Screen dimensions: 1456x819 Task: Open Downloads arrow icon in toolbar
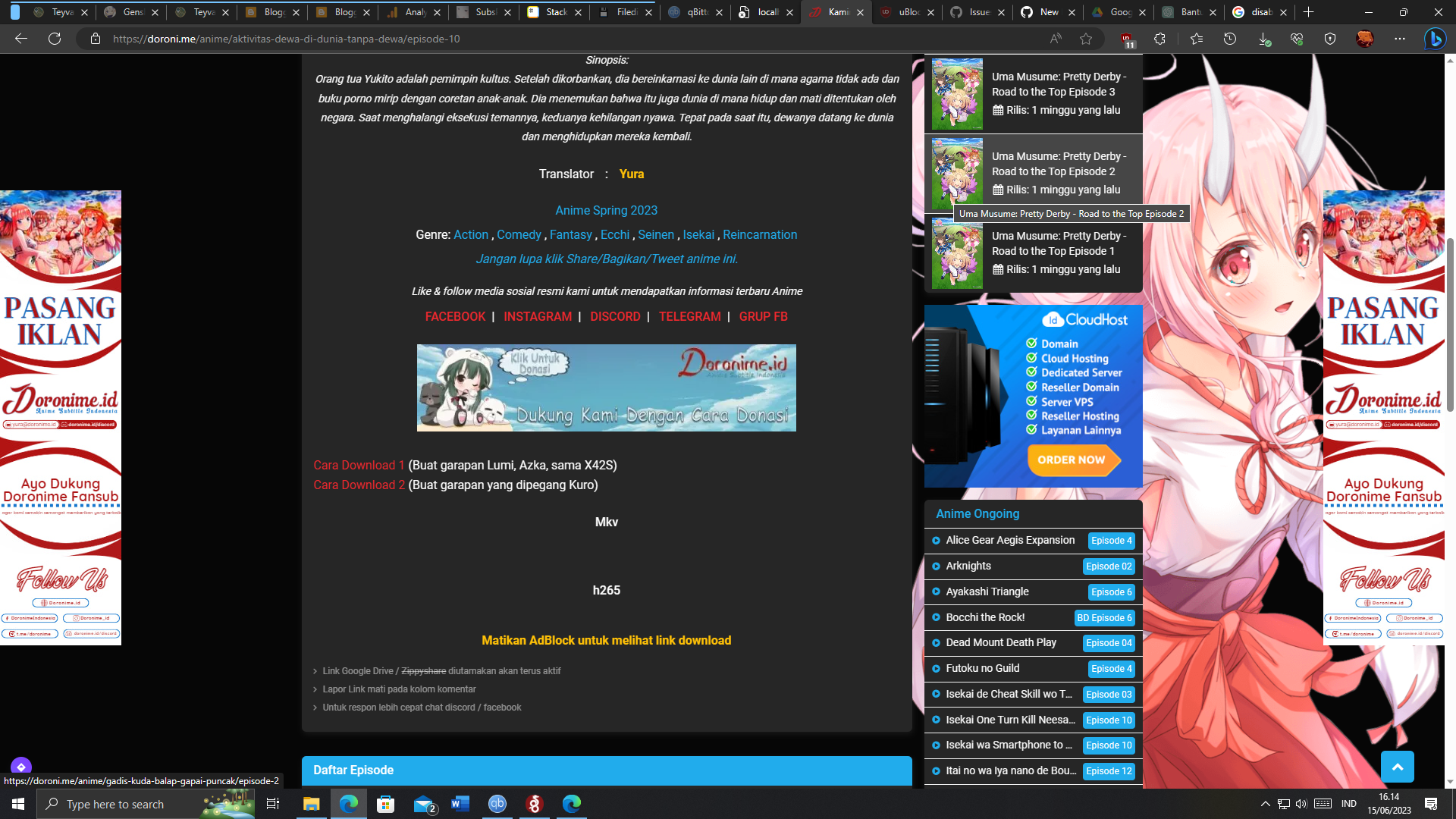pyautogui.click(x=1263, y=39)
